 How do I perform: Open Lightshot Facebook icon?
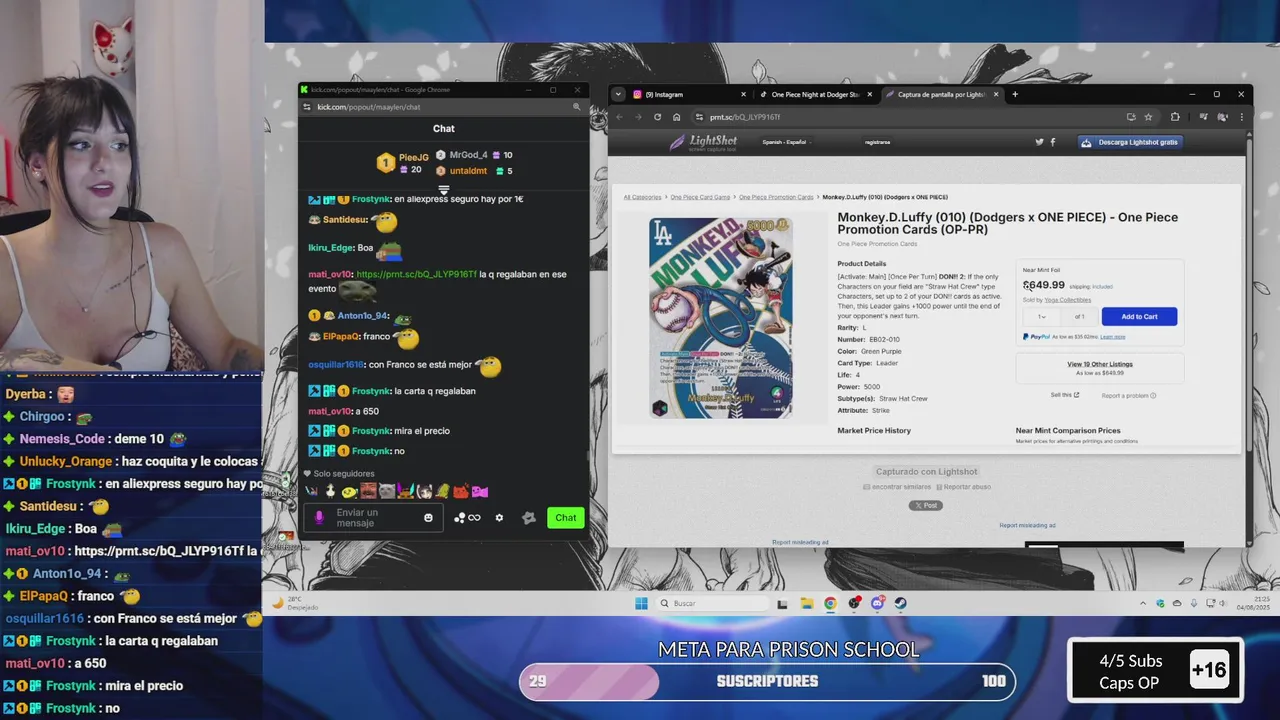pos(1052,142)
